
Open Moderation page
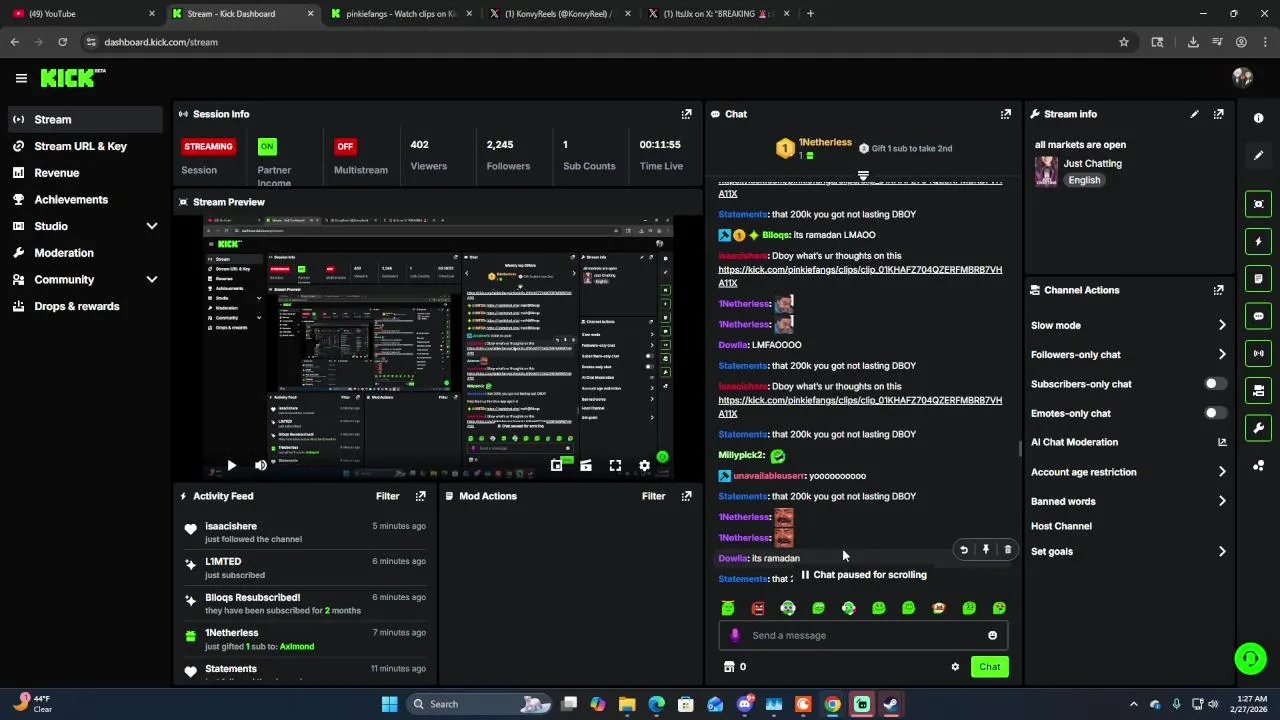tap(84, 253)
